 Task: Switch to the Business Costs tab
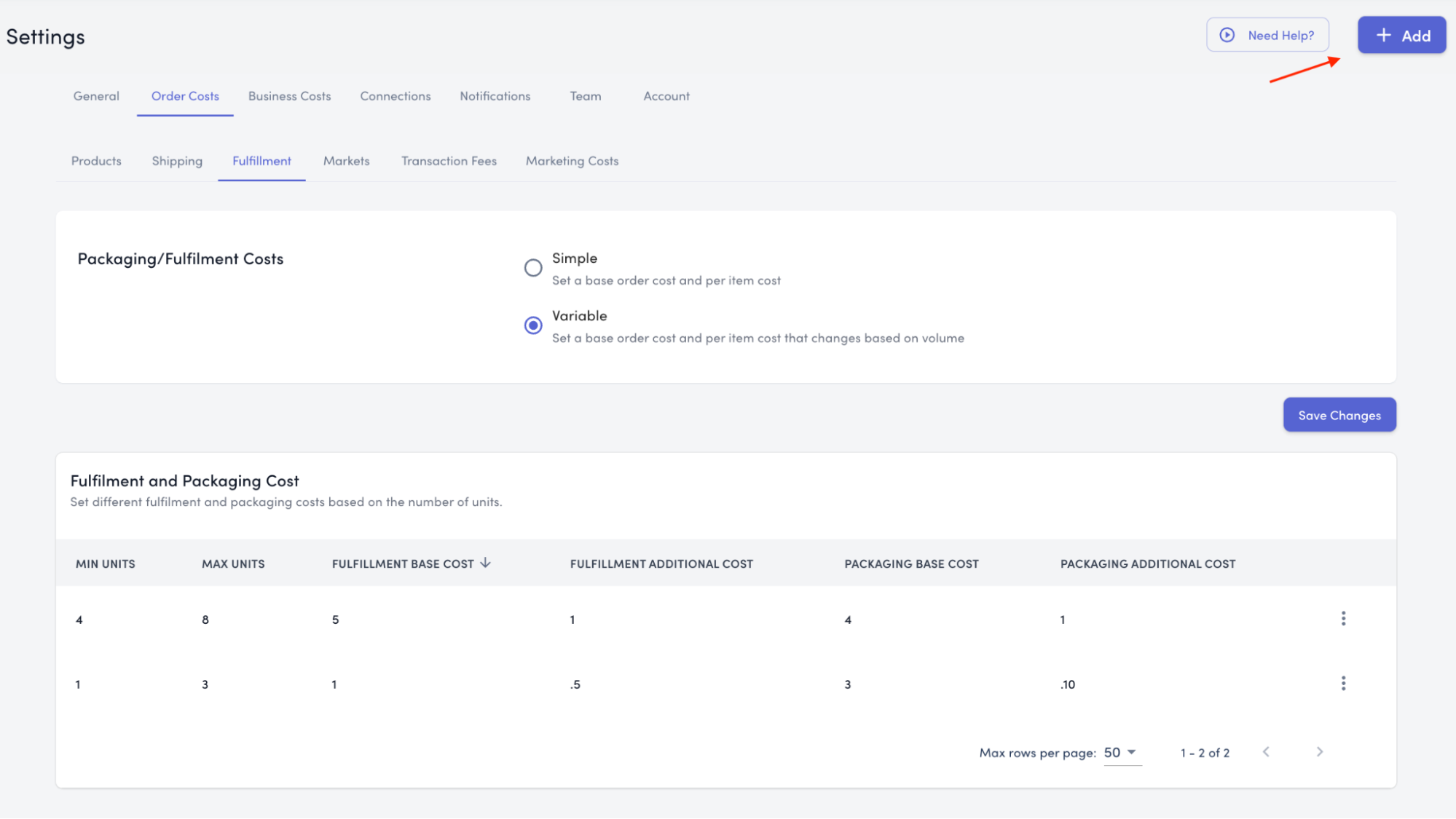coord(289,96)
